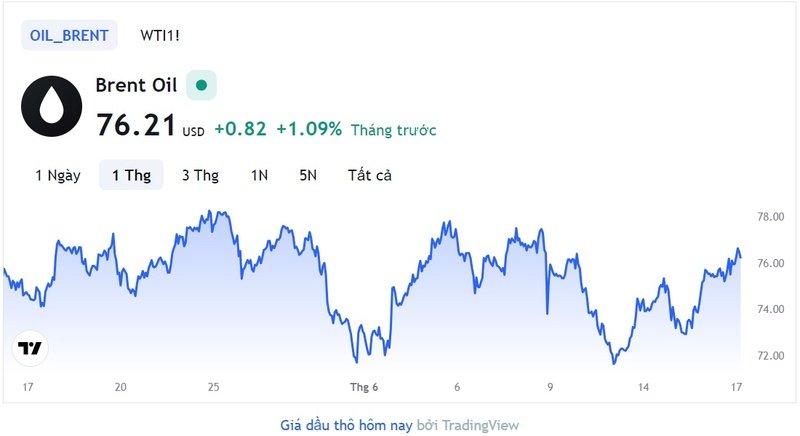Choose the 3 Thg range

pos(200,175)
